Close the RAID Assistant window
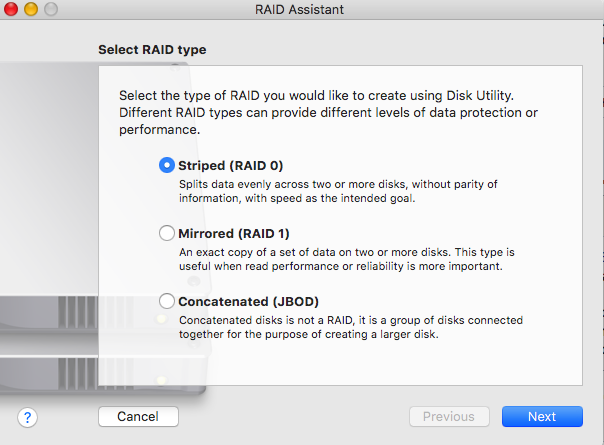604x445 pixels. tap(11, 10)
